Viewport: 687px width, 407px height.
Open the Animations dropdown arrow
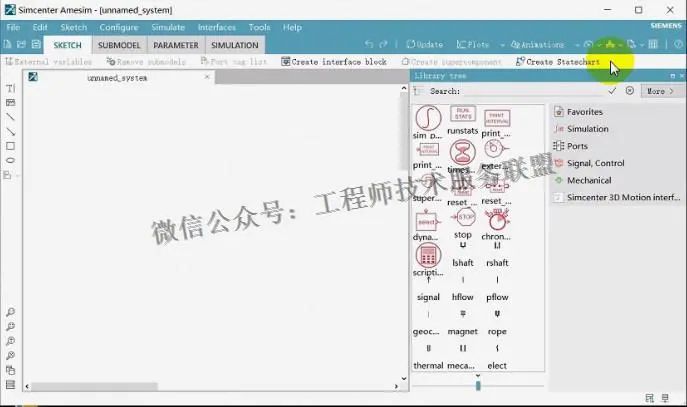577,45
